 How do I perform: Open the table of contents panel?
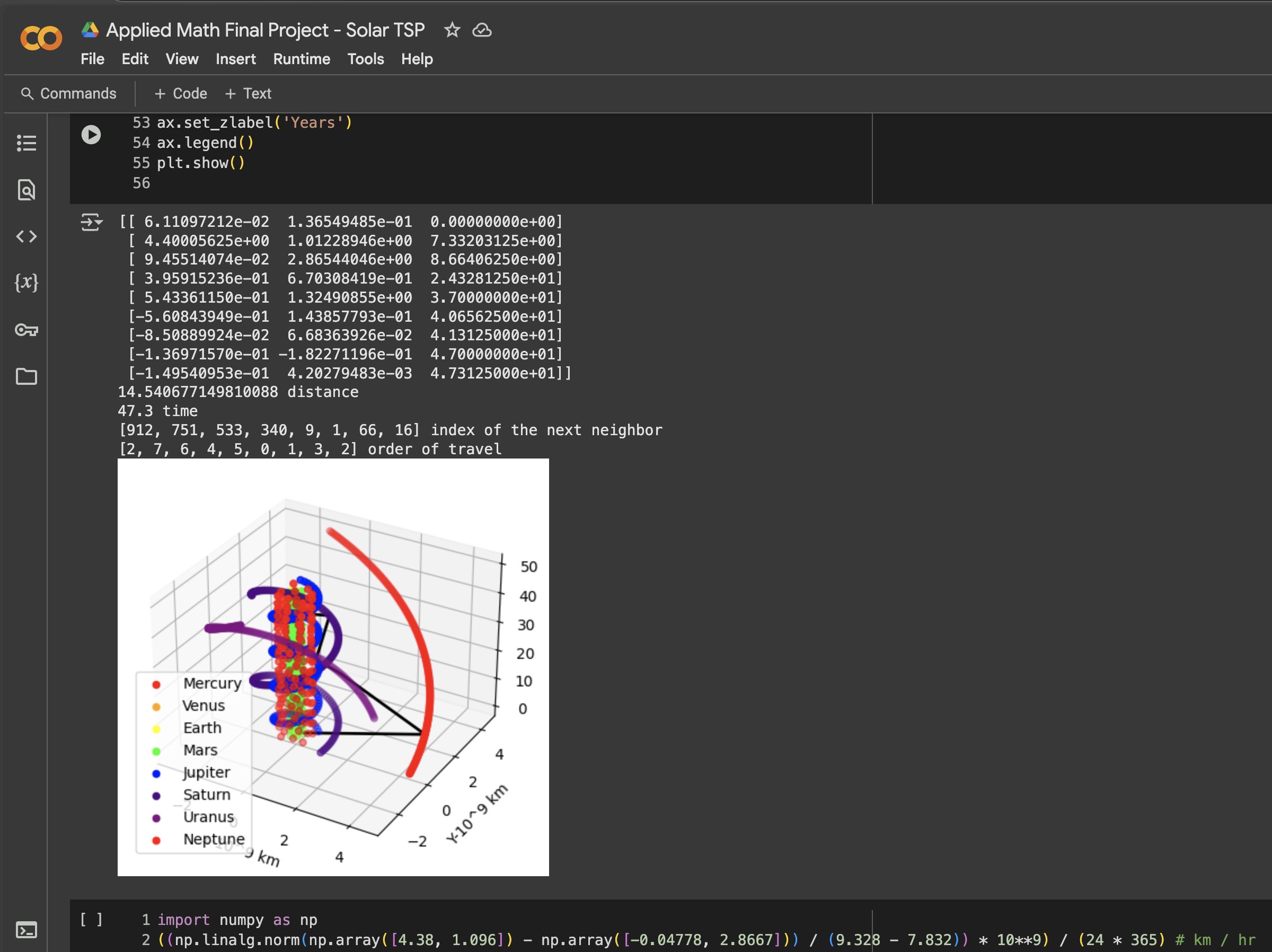point(26,143)
